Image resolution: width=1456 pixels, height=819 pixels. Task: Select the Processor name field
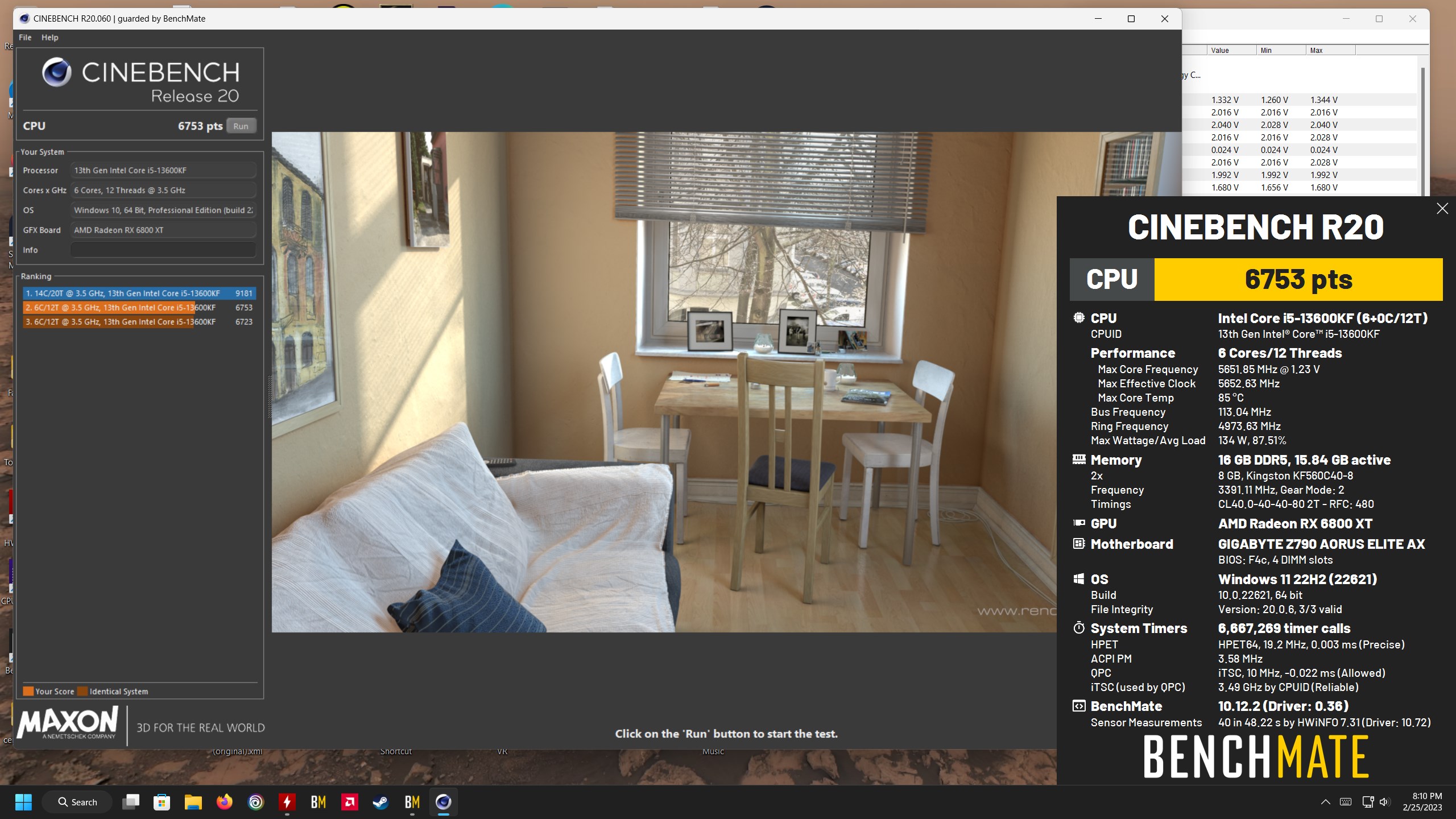tap(163, 170)
